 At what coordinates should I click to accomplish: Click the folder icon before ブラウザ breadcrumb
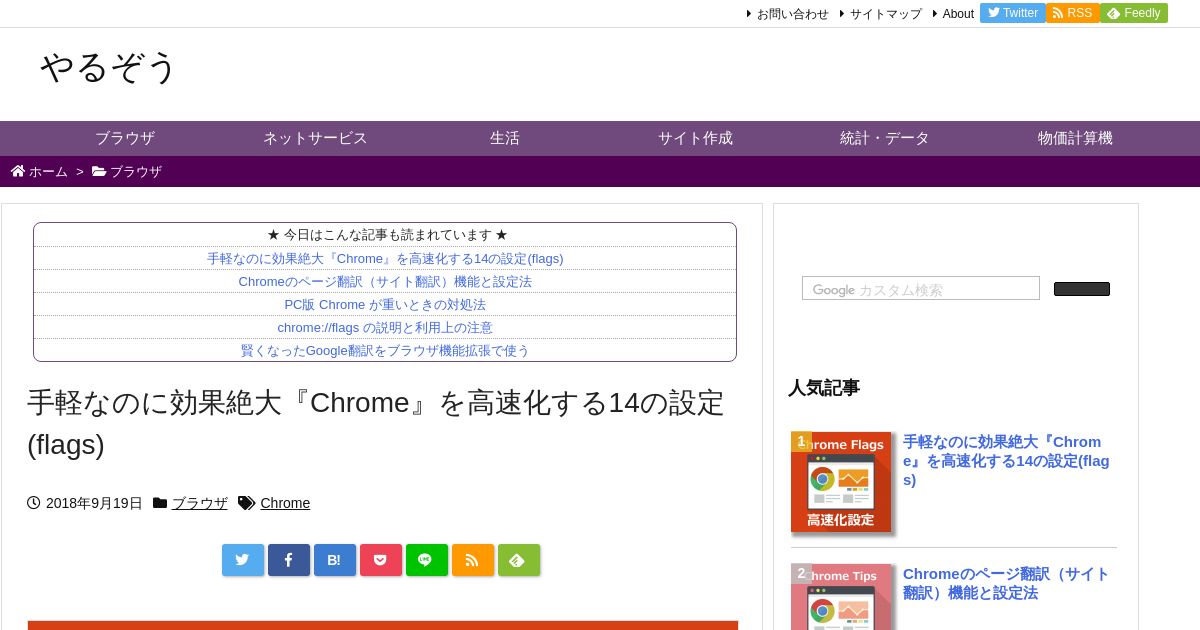click(99, 171)
